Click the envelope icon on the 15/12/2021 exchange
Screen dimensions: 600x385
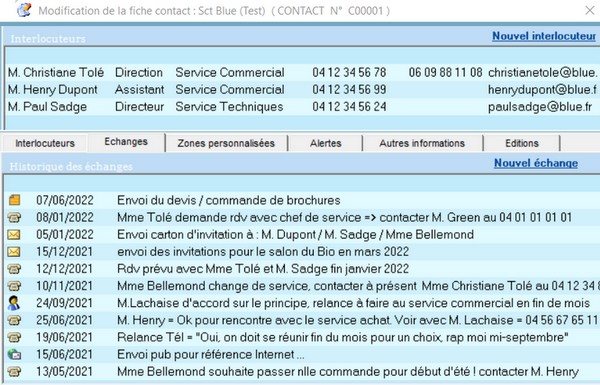(14, 251)
